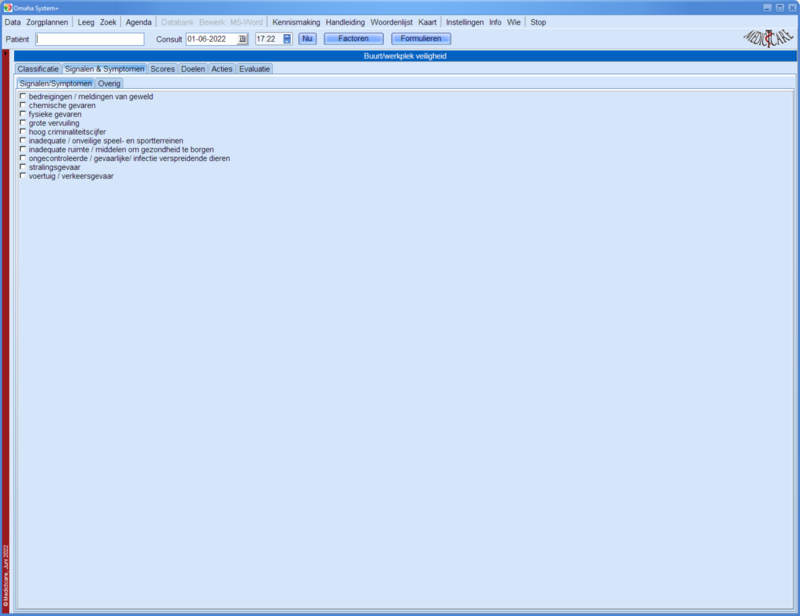Click the Omaha System app icon

[x=7, y=7]
